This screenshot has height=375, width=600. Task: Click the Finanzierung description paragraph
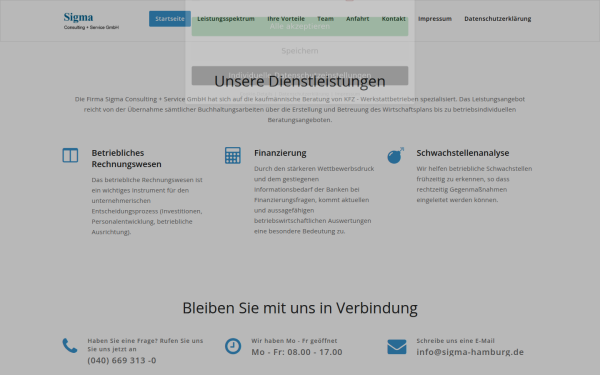click(314, 200)
